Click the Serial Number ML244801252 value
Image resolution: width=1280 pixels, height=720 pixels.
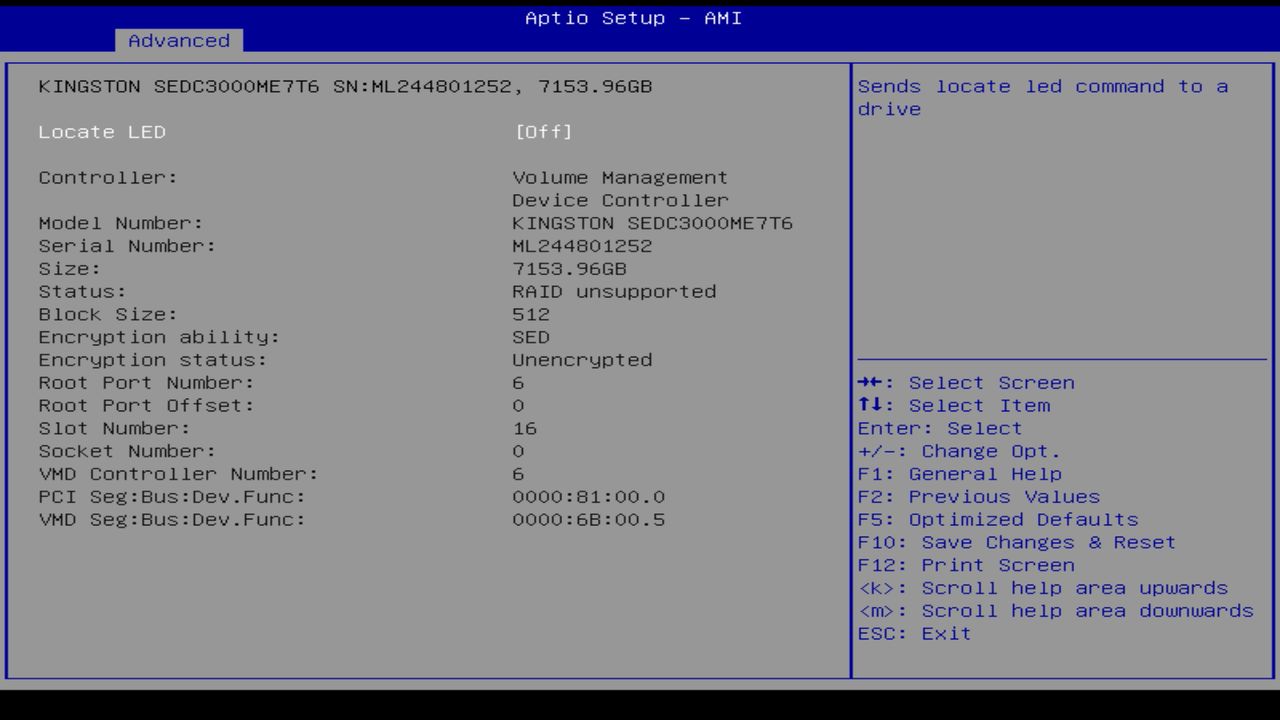click(581, 245)
